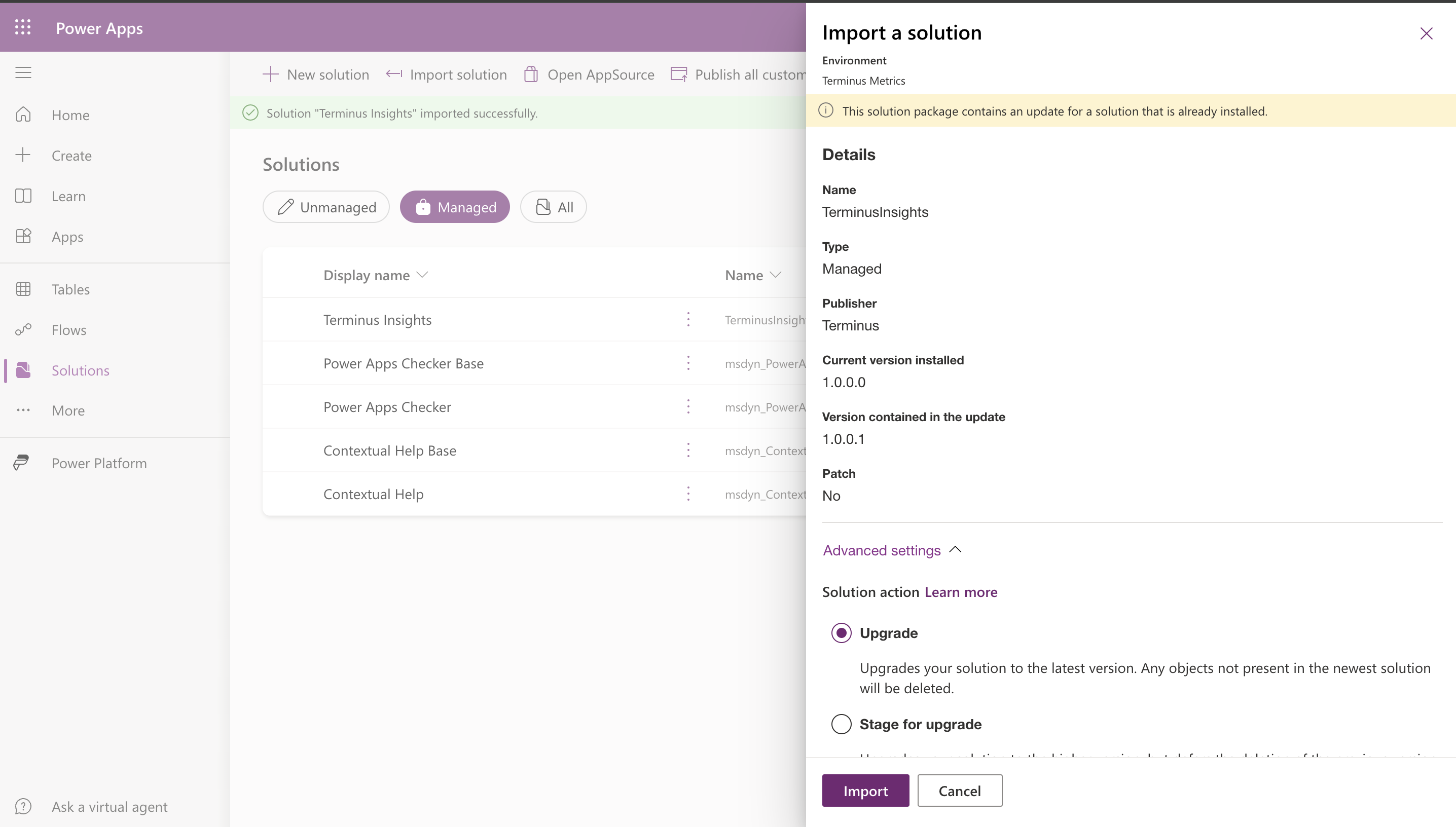
Task: Open more options for Power Apps Checker row
Action: tap(688, 407)
